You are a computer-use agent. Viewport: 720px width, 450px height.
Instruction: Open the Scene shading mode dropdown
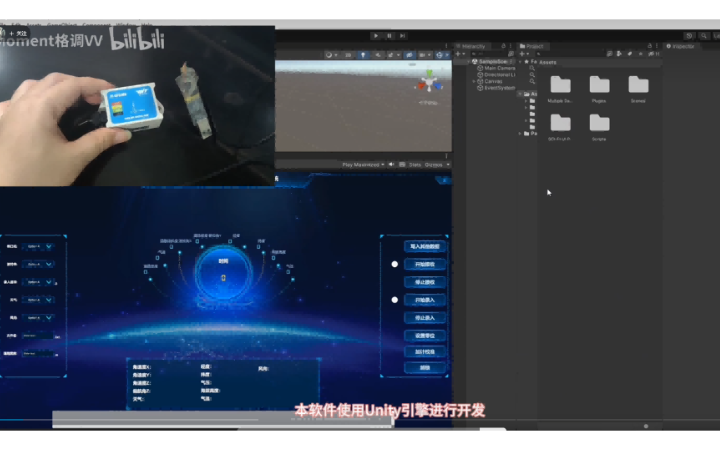pos(331,55)
